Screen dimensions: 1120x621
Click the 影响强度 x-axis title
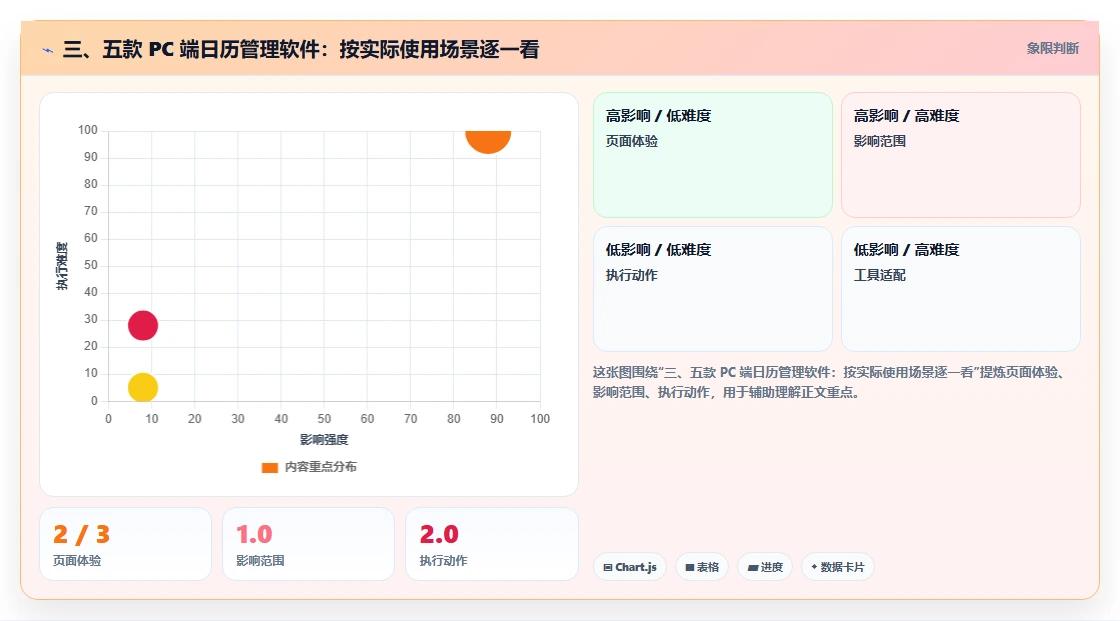[324, 439]
